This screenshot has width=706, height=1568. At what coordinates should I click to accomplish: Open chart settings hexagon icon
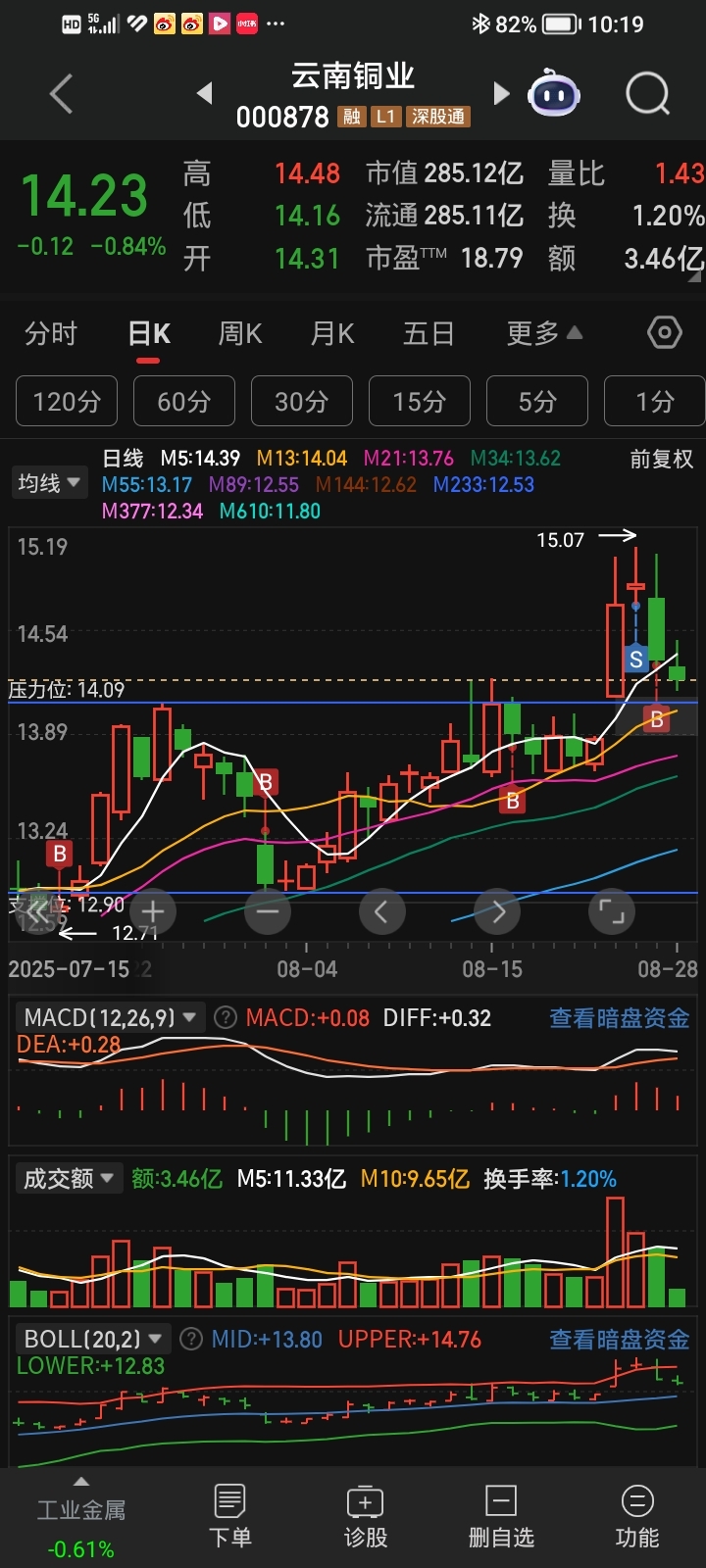(x=665, y=333)
